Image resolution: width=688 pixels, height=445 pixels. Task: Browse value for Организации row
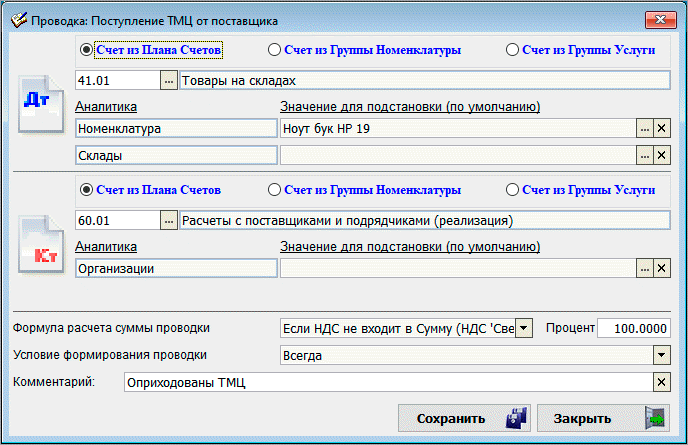645,268
